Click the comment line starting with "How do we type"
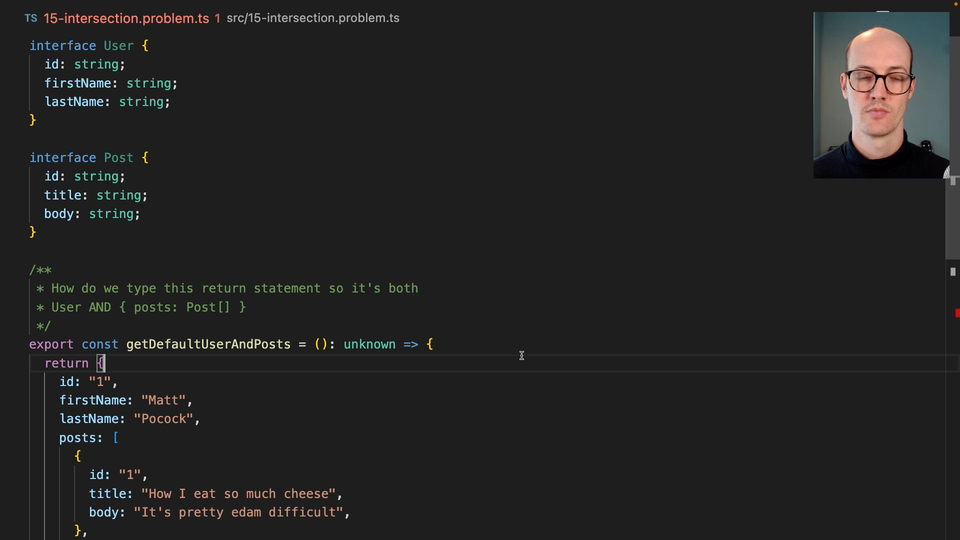The width and height of the screenshot is (960, 540). click(x=234, y=288)
